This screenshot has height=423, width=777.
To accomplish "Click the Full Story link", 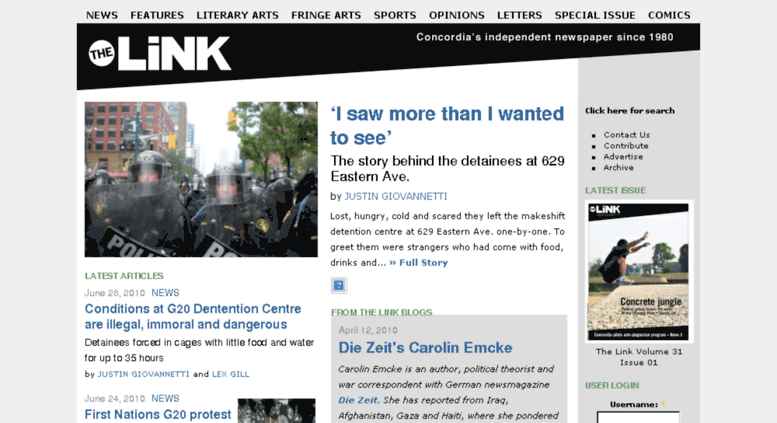I will (x=419, y=263).
